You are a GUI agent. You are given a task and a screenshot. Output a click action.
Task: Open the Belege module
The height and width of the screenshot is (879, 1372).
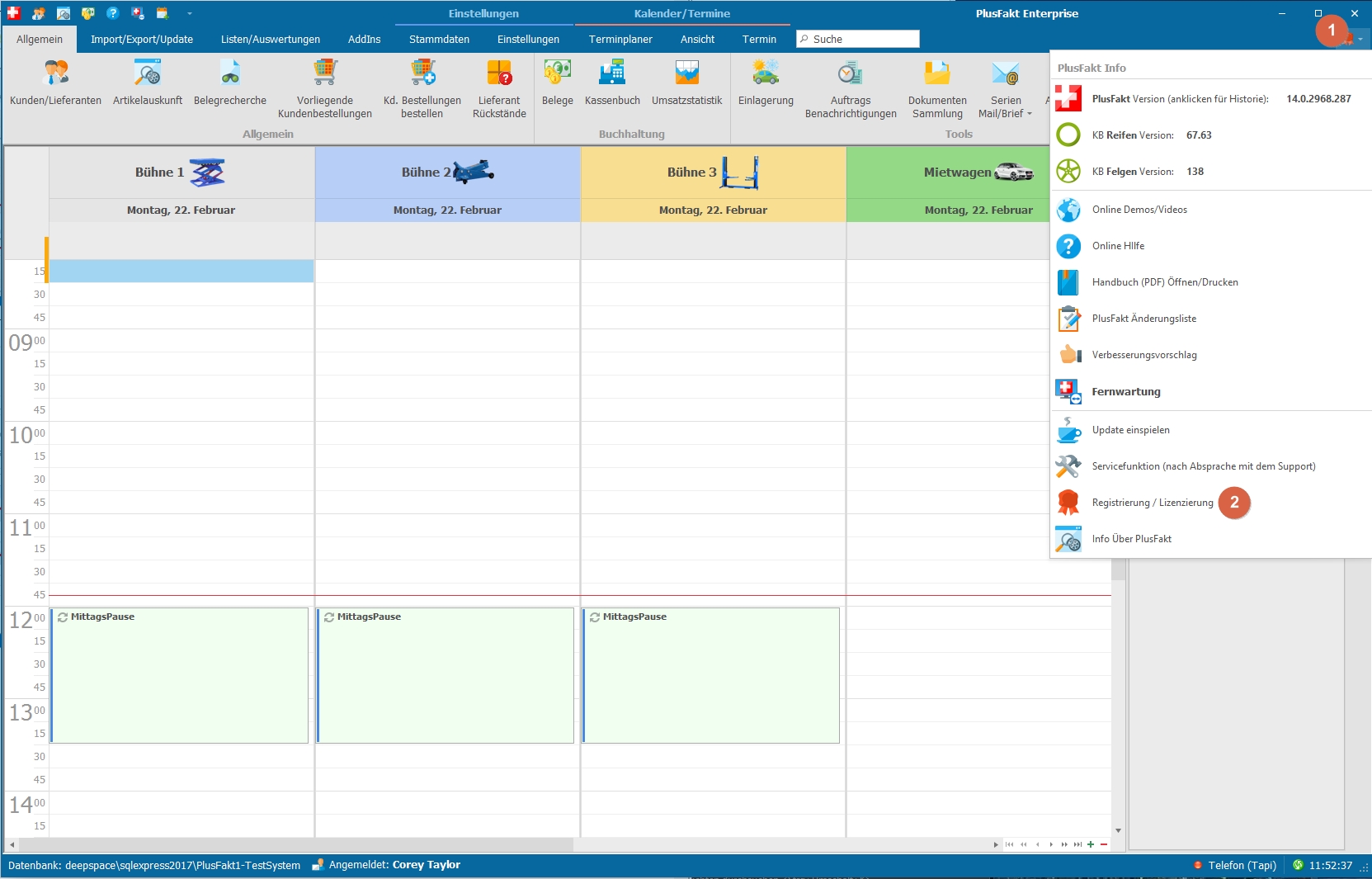pyautogui.click(x=558, y=83)
